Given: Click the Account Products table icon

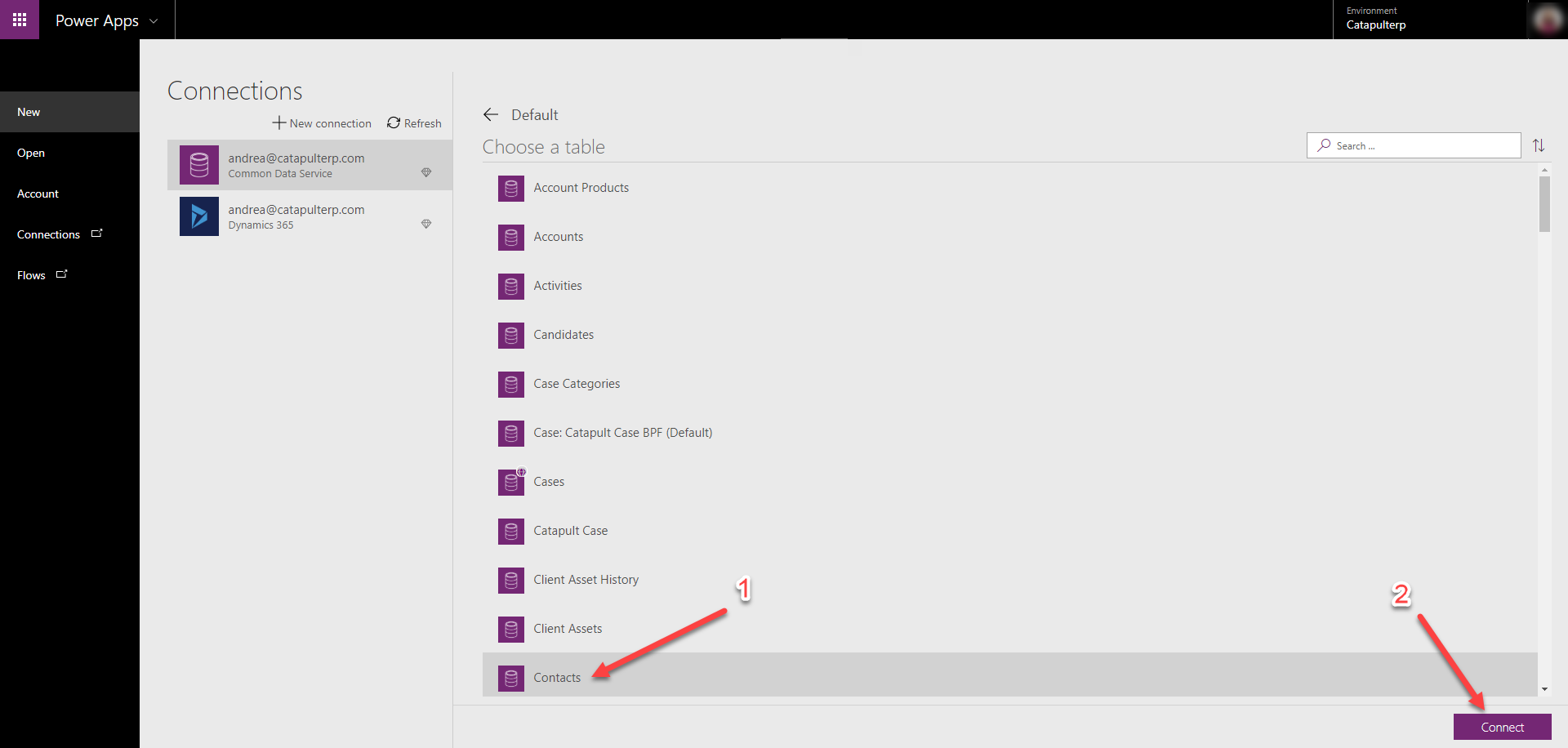Looking at the screenshot, I should (x=511, y=189).
